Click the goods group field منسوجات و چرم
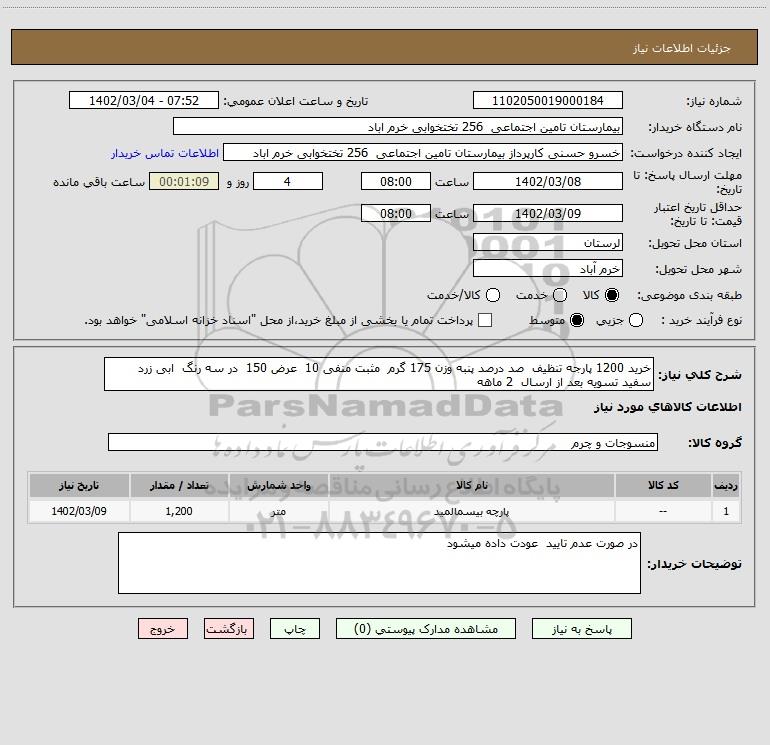This screenshot has width=770, height=745. (383, 442)
